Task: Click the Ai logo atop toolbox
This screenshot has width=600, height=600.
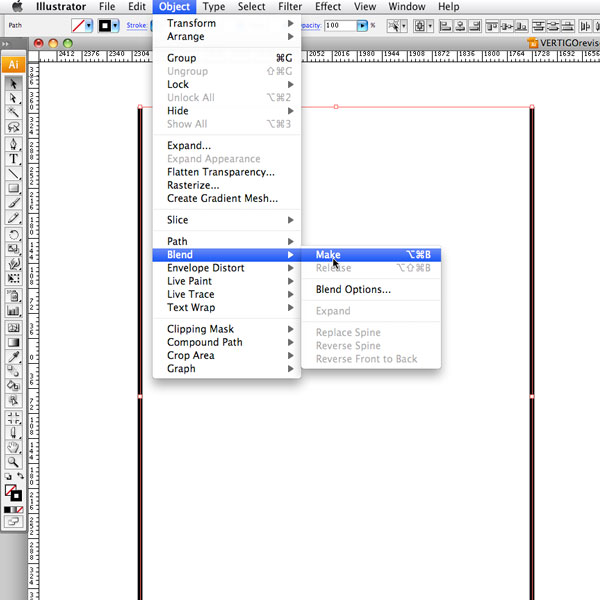Action: coord(13,64)
